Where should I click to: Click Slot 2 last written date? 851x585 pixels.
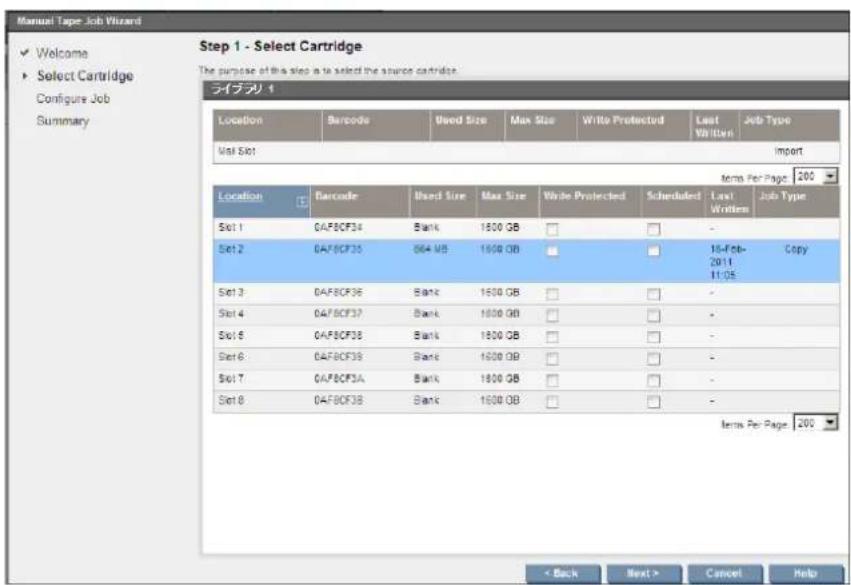728,262
